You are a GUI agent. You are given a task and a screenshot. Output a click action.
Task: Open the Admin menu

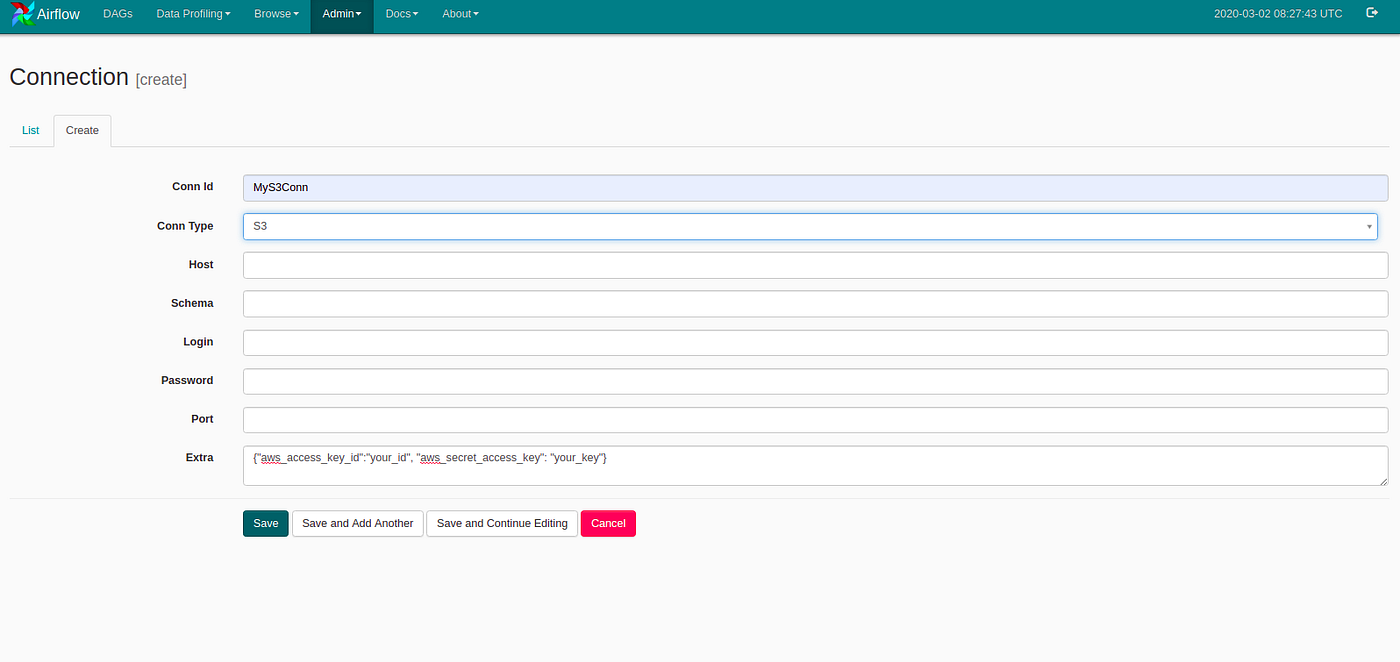pos(341,14)
